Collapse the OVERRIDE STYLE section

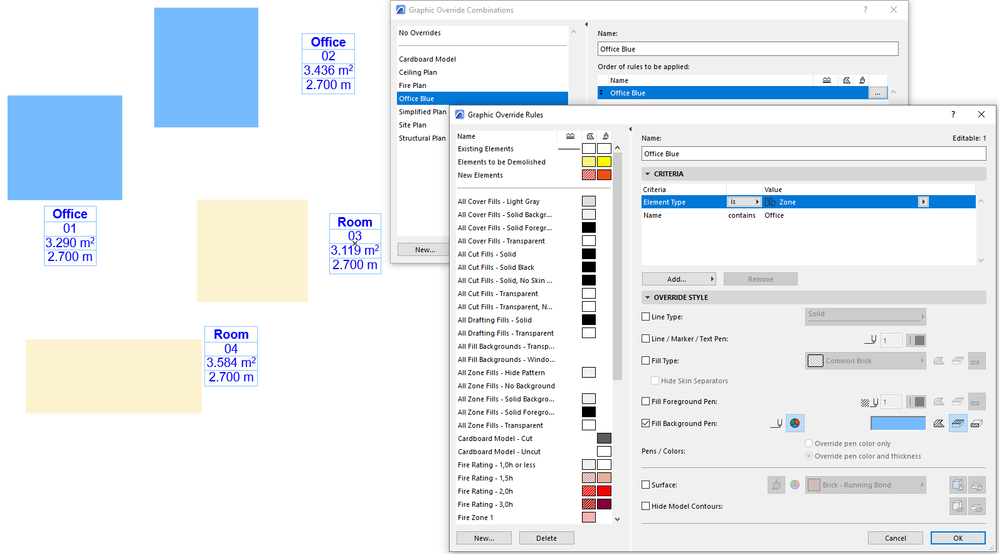[x=647, y=297]
